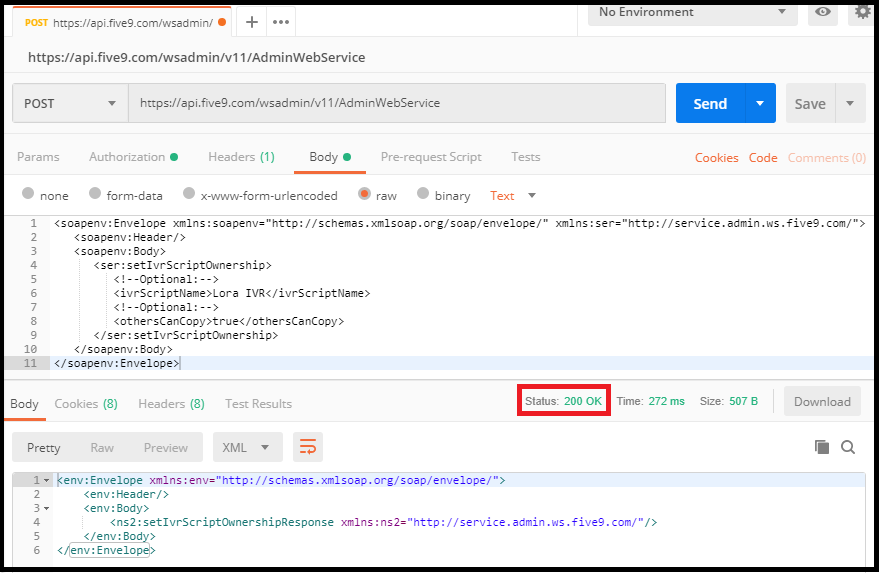
Task: Switch to the Authorization tab
Action: (x=133, y=157)
